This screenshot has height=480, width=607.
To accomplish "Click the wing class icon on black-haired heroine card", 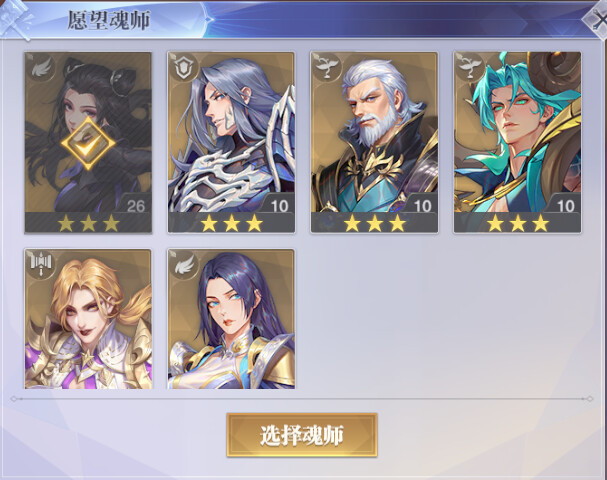I will point(40,68).
